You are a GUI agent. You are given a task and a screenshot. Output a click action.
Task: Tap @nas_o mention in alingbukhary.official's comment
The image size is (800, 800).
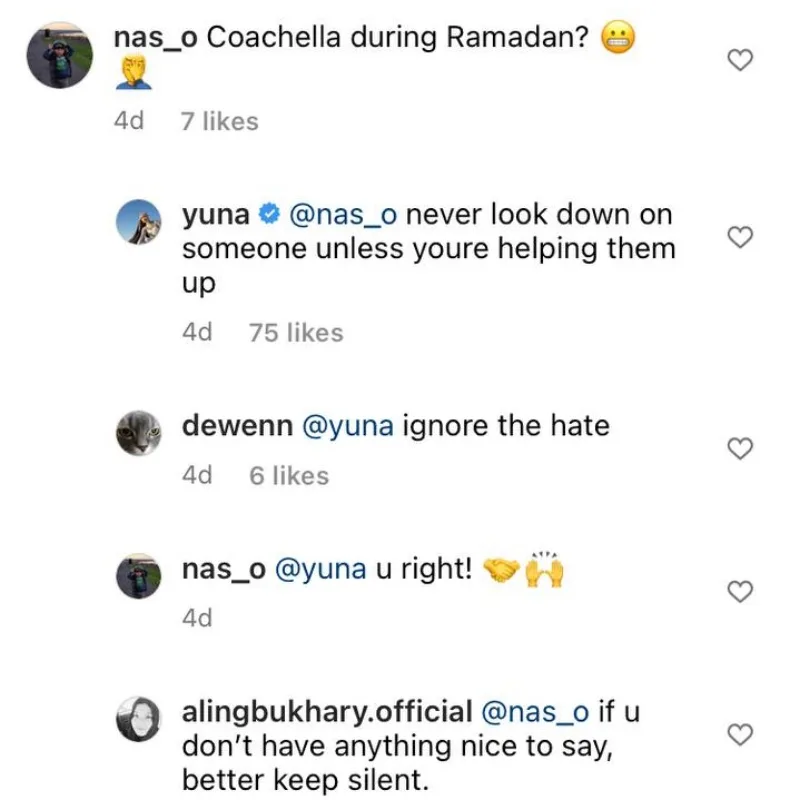(x=536, y=712)
